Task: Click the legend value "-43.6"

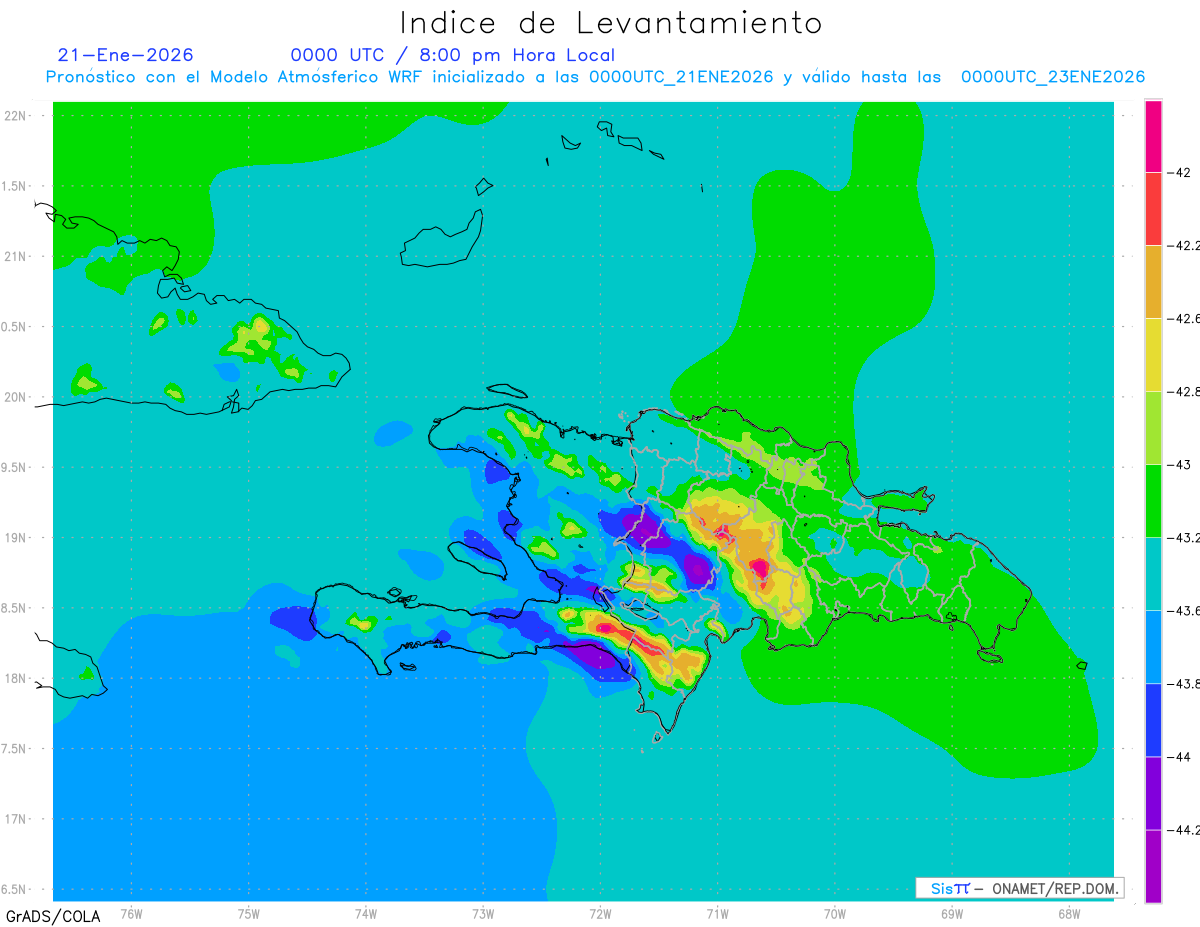Action: tap(1184, 611)
